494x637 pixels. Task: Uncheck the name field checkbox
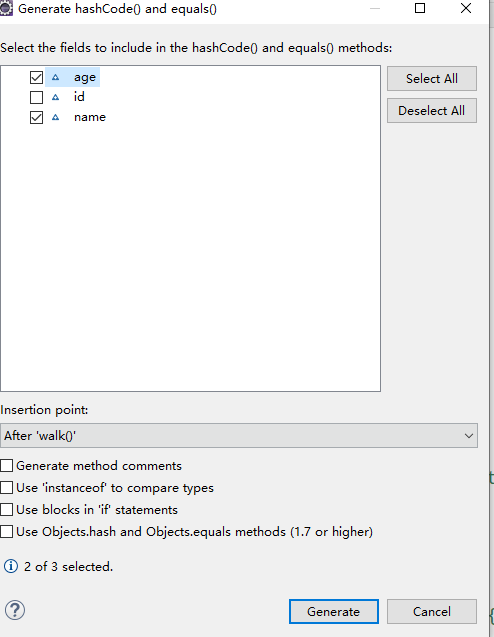(x=37, y=118)
